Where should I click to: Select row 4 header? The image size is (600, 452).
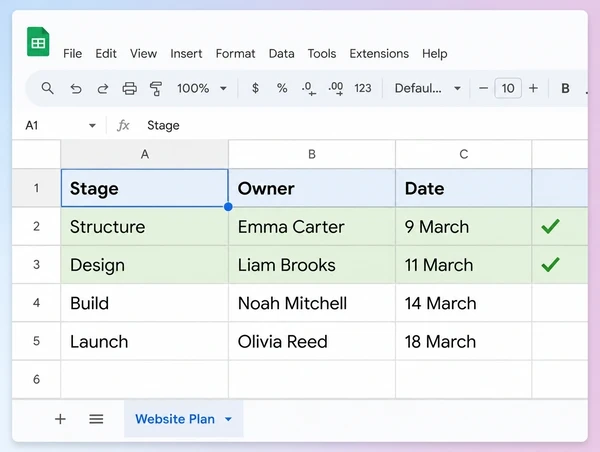(36, 303)
